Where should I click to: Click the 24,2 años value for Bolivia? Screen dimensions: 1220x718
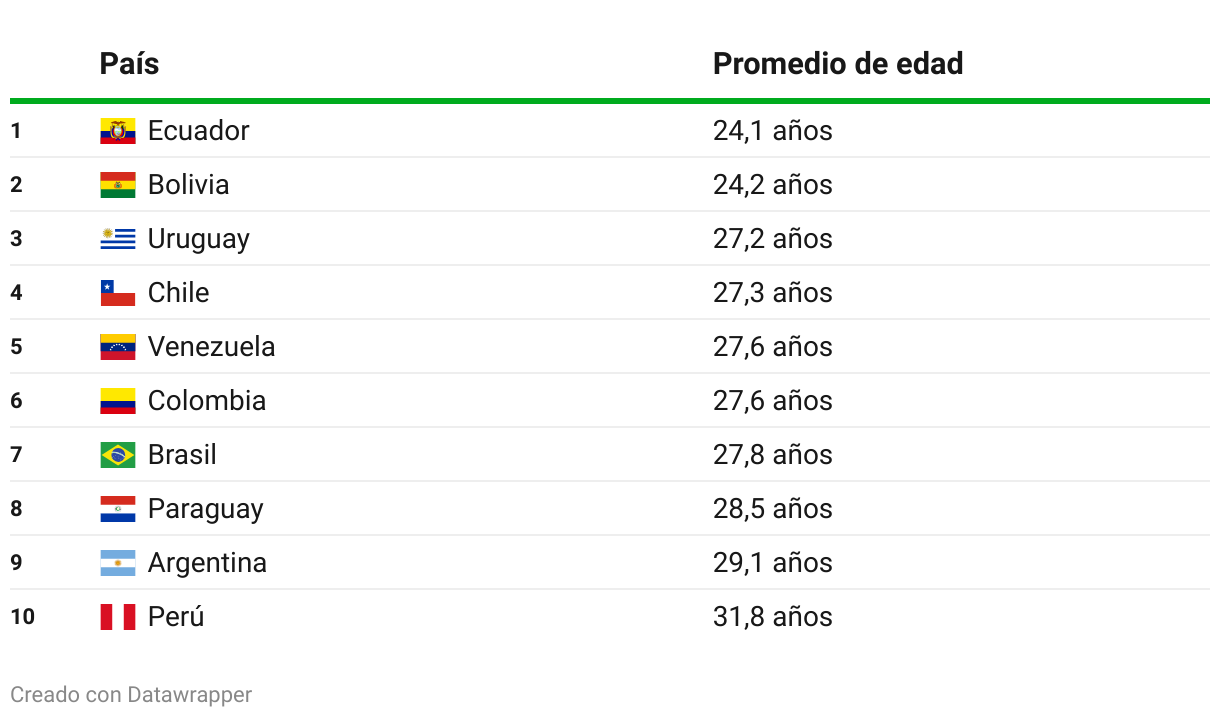(773, 185)
